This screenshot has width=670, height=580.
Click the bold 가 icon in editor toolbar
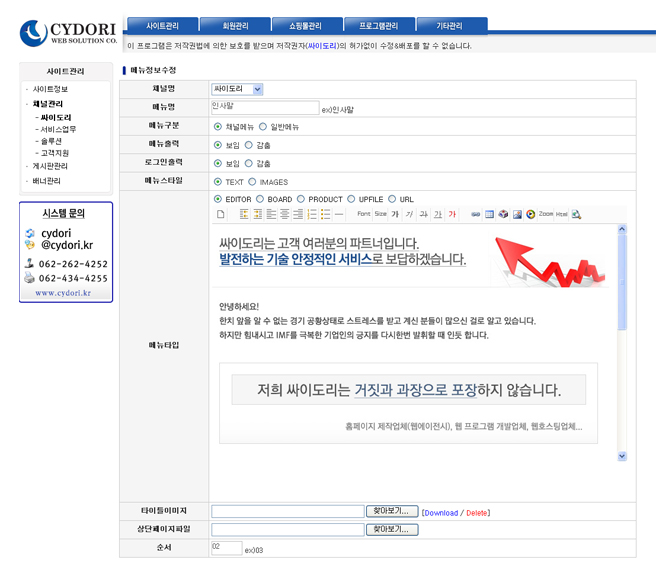tap(395, 215)
